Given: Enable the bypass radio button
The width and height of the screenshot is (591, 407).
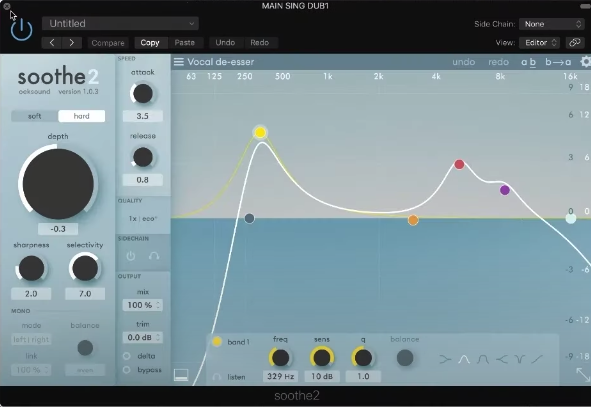Looking at the screenshot, I should pyautogui.click(x=127, y=370).
